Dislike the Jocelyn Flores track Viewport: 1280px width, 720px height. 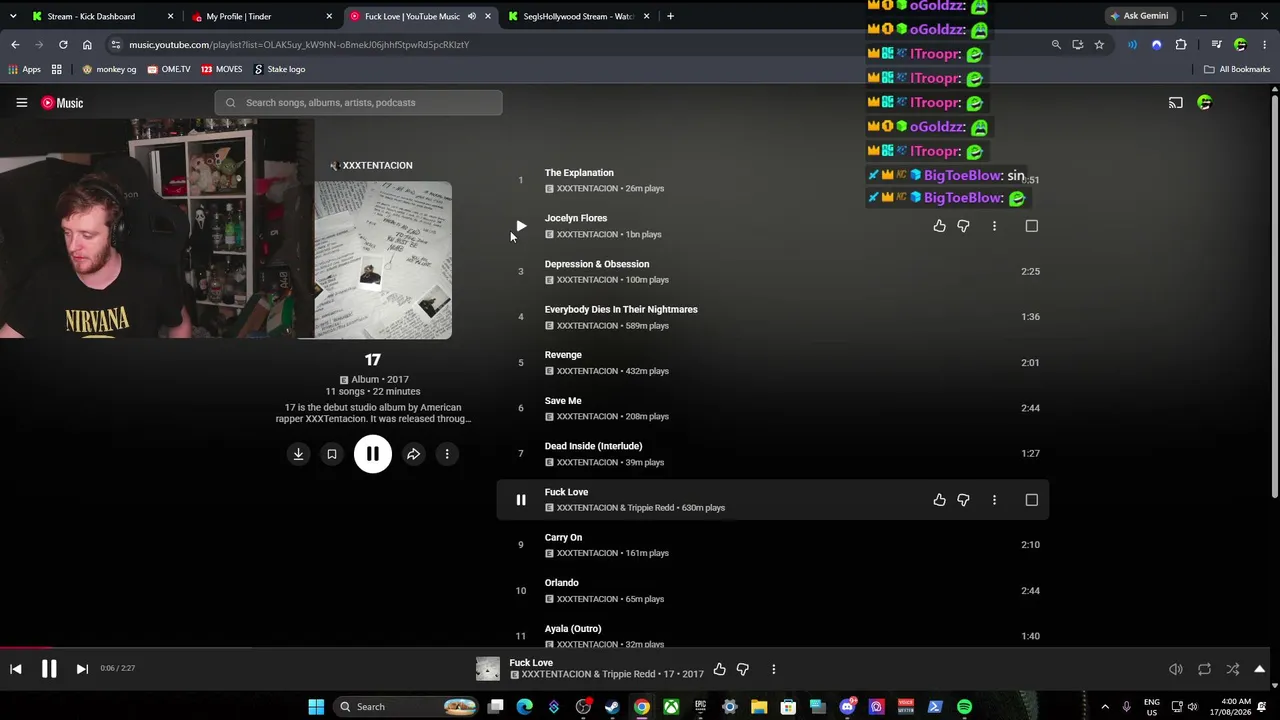[x=963, y=226]
